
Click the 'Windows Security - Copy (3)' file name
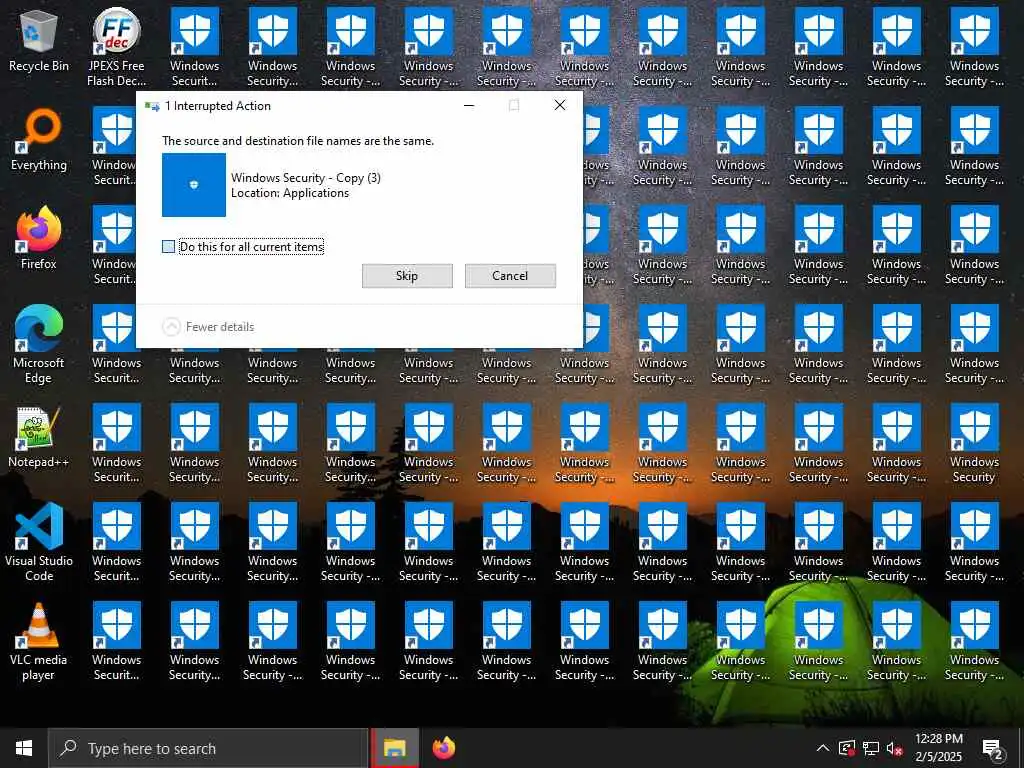pos(306,178)
